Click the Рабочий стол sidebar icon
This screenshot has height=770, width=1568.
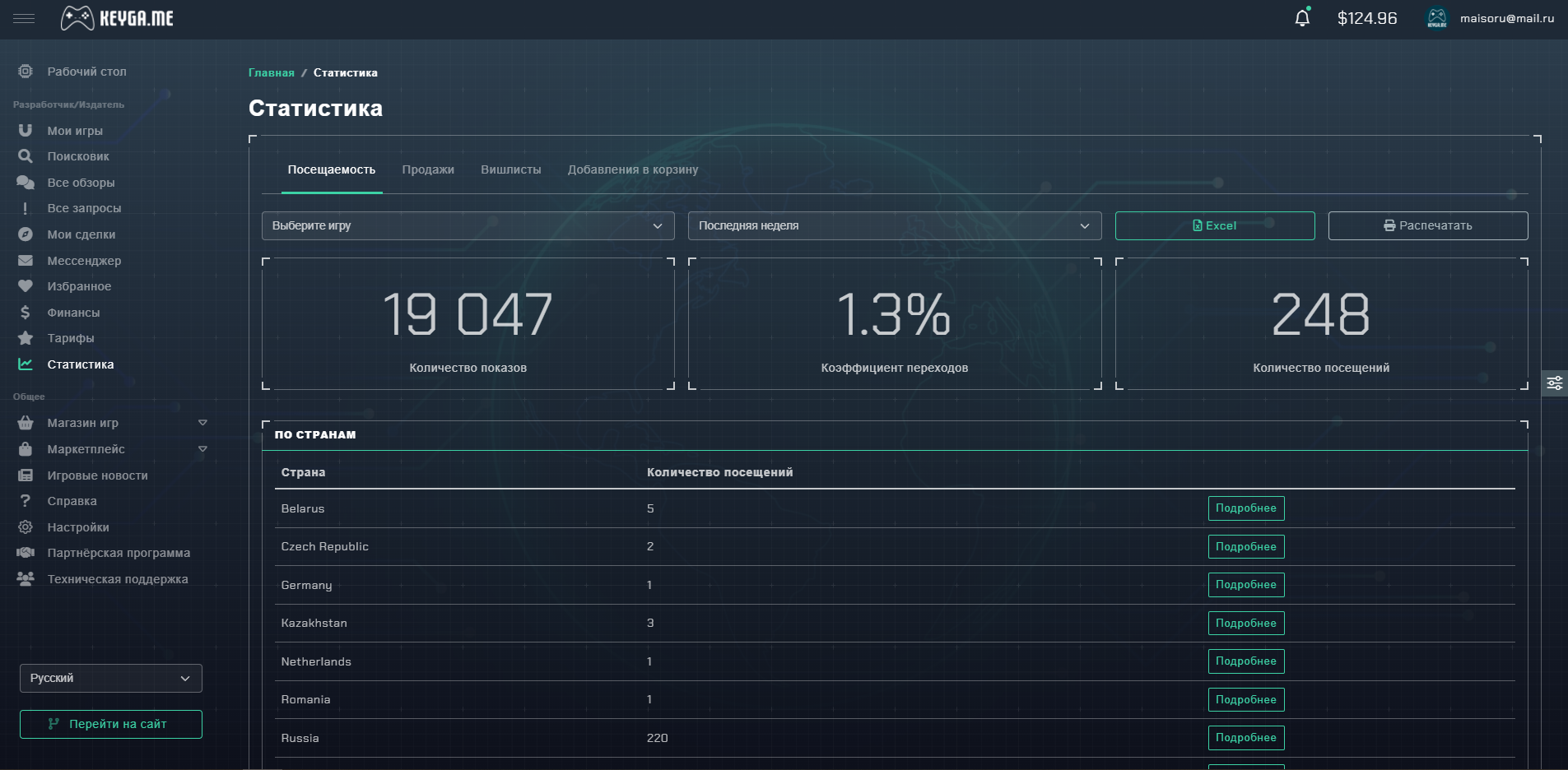pos(26,72)
